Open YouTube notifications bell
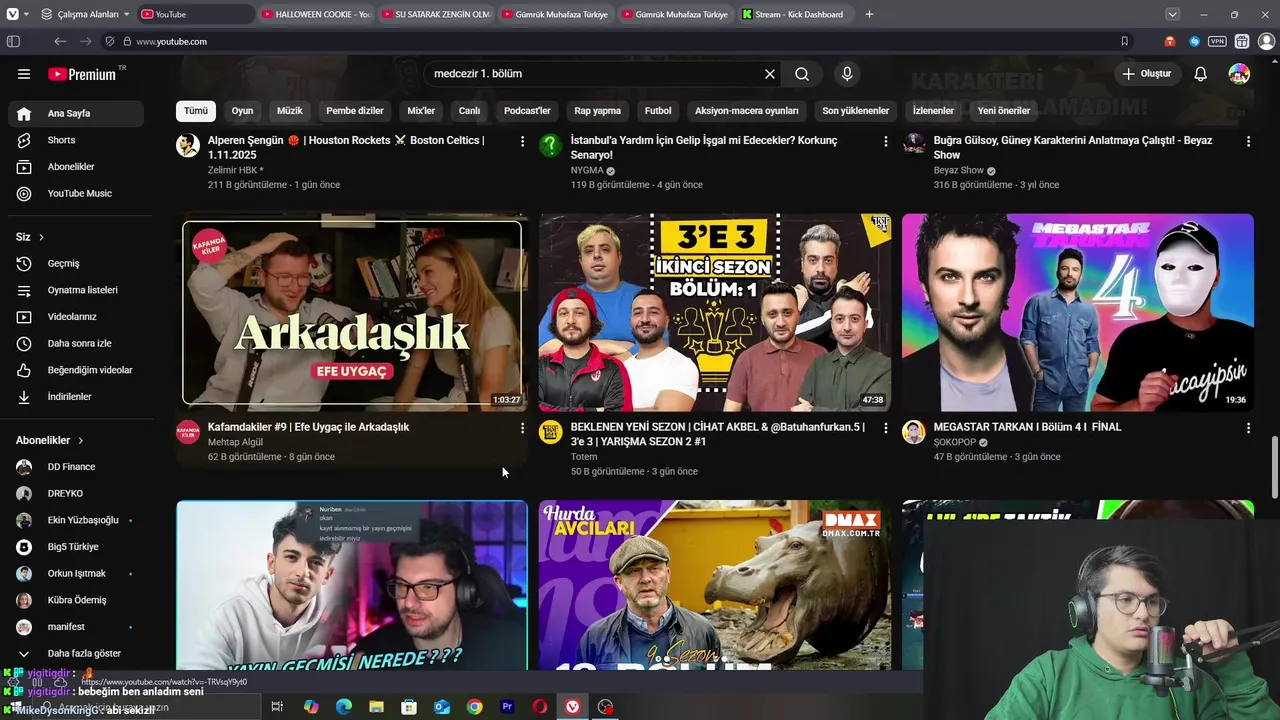 (x=1201, y=74)
